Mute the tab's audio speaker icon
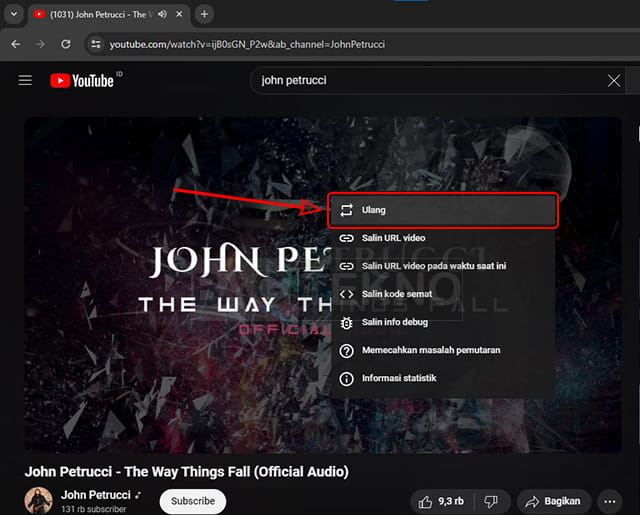Image resolution: width=640 pixels, height=515 pixels. [x=162, y=14]
